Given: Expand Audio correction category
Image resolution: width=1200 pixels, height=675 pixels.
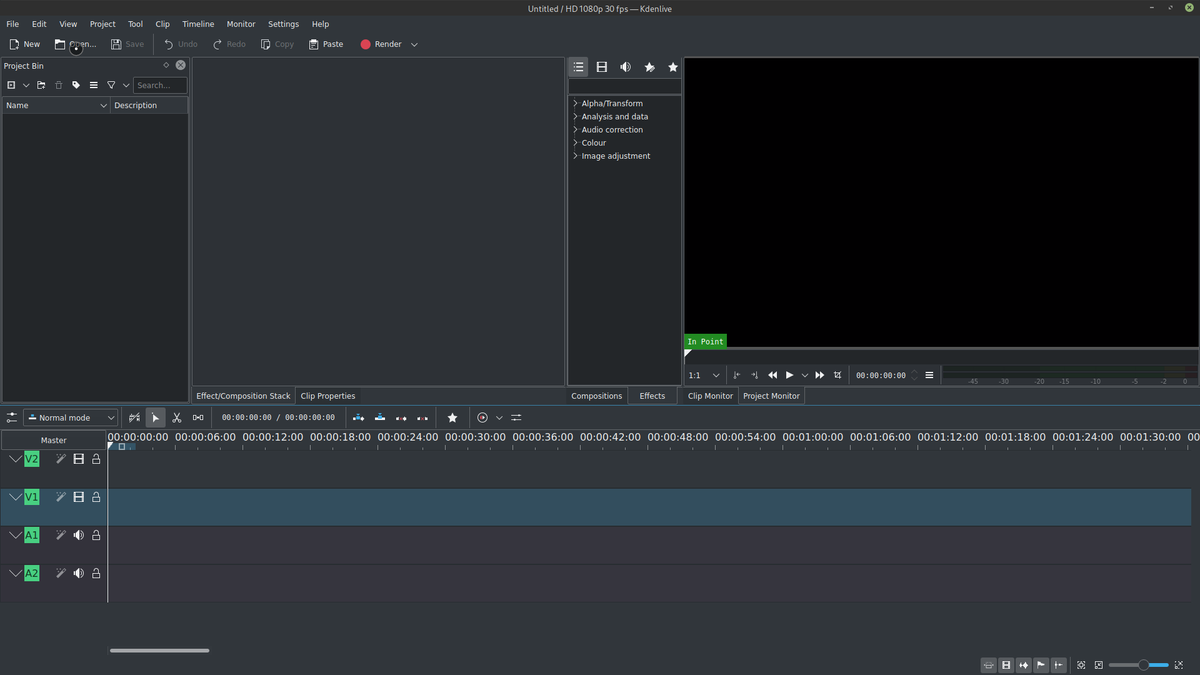Looking at the screenshot, I should coord(575,129).
